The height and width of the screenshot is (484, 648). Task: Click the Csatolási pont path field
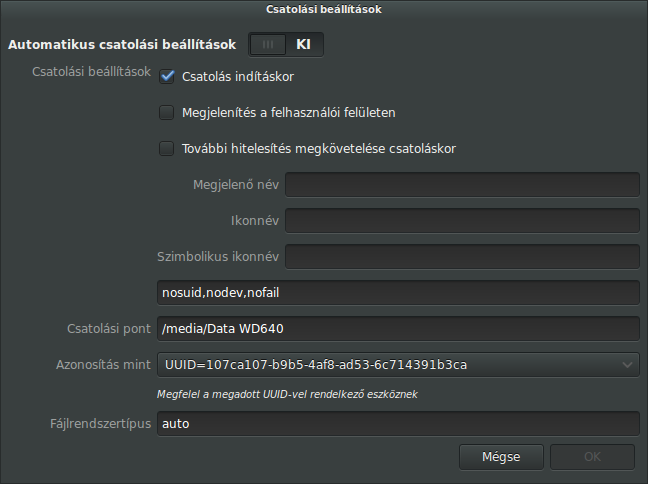click(x=398, y=329)
